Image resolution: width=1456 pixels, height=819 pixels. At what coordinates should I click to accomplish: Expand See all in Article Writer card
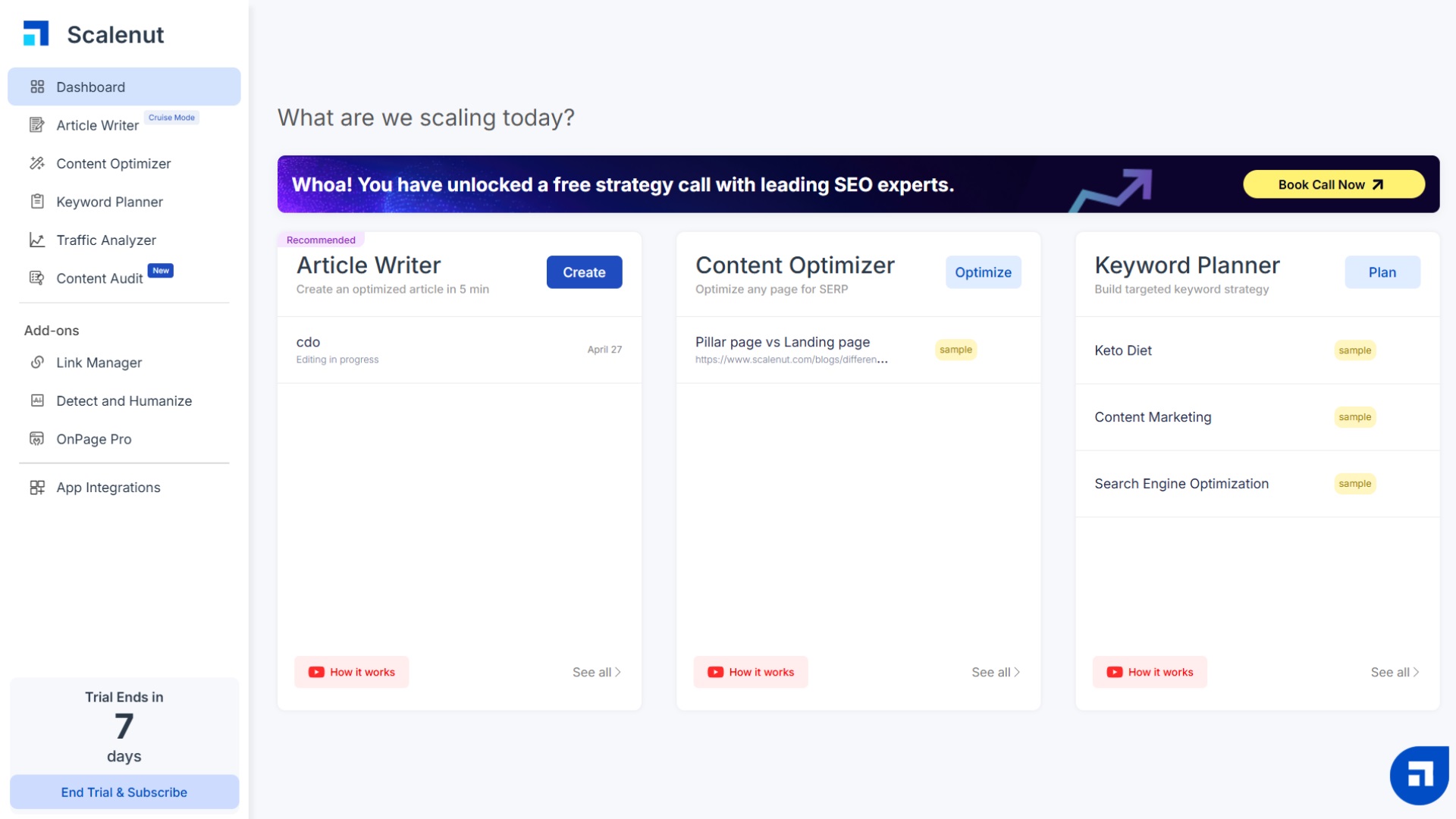(596, 673)
